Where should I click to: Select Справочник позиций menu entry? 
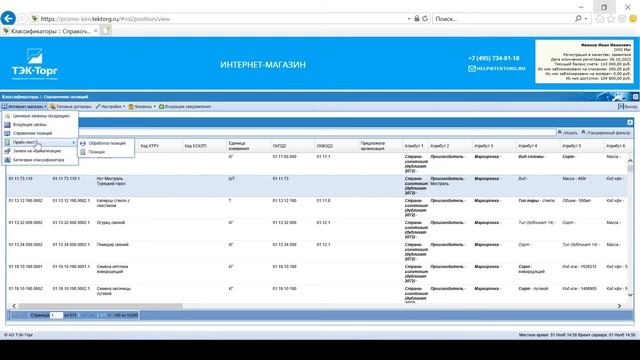click(x=40, y=133)
